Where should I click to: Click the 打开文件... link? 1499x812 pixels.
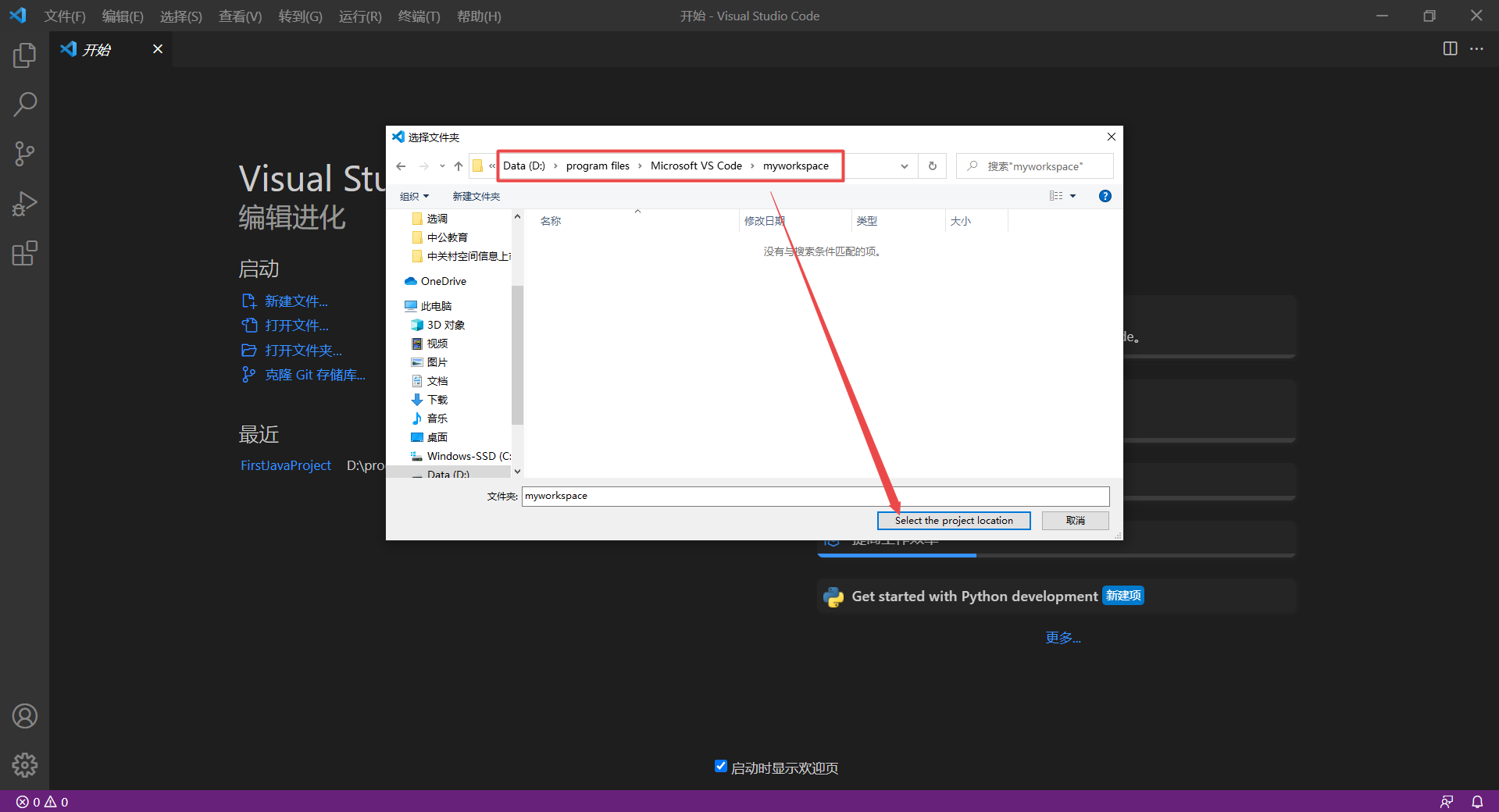tap(296, 326)
